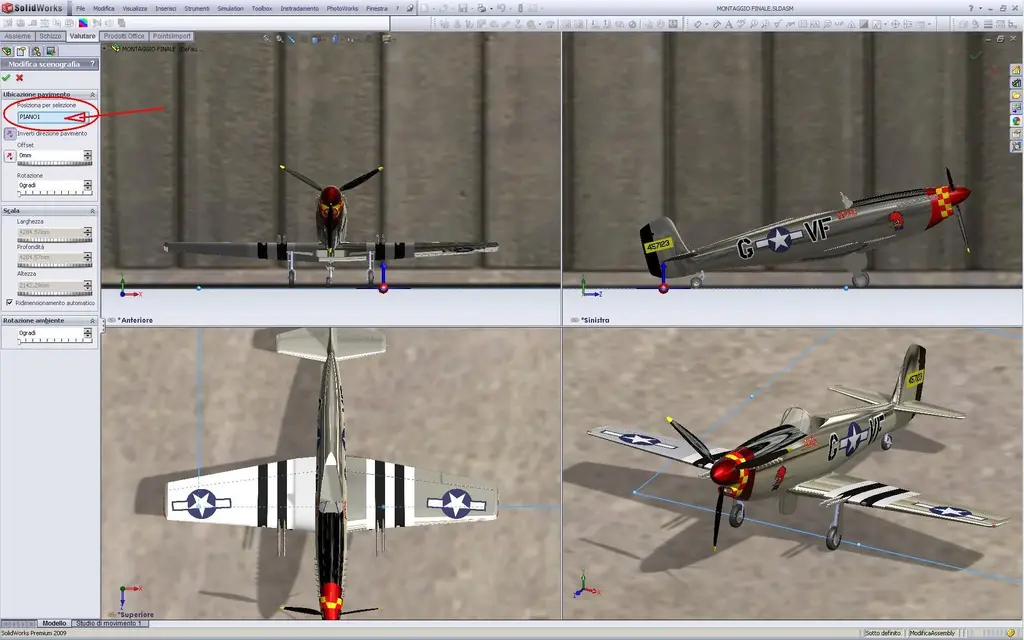Collapse the Scala section
The image size is (1024, 640).
tap(92, 211)
